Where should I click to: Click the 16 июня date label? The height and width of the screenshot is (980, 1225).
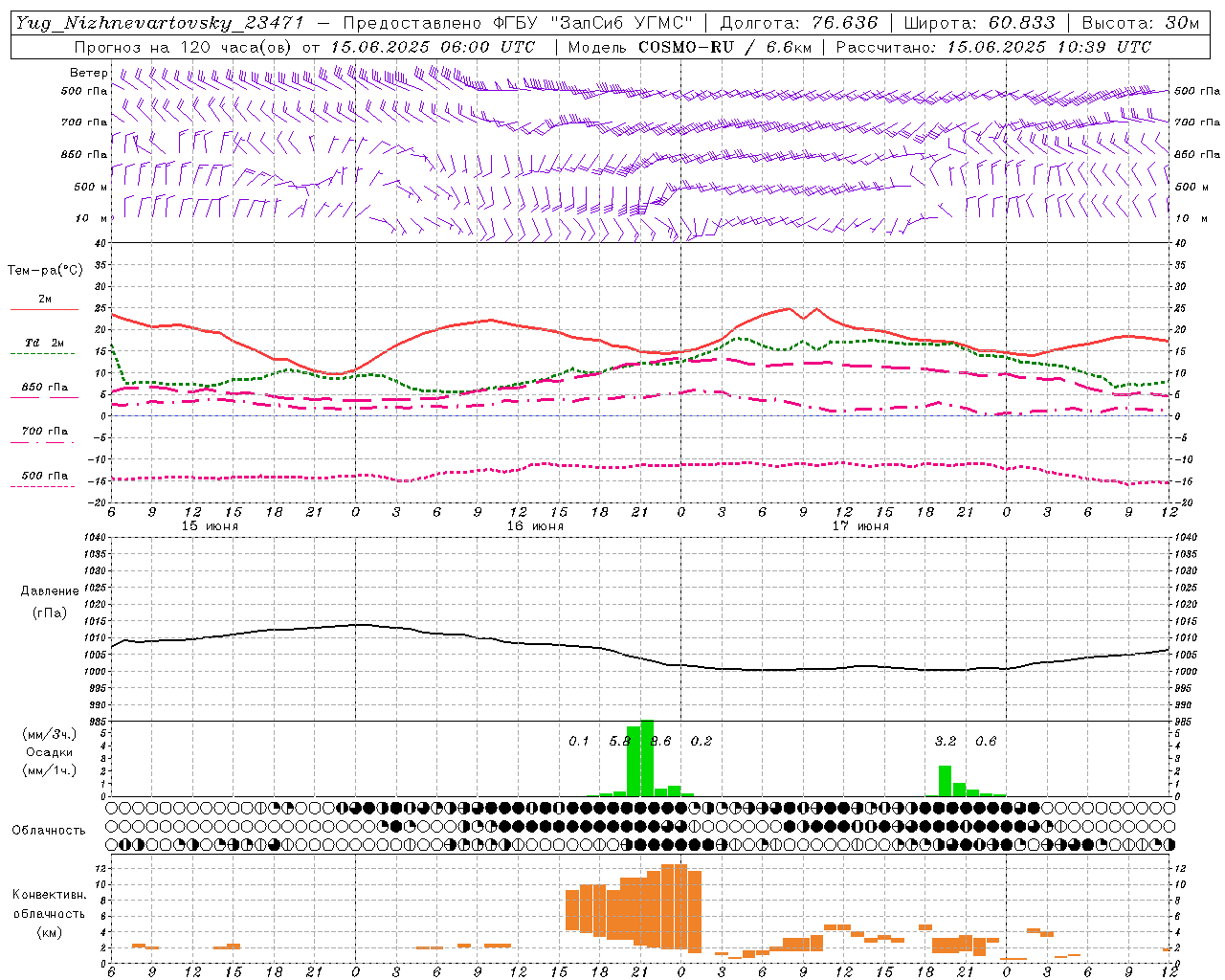(535, 526)
